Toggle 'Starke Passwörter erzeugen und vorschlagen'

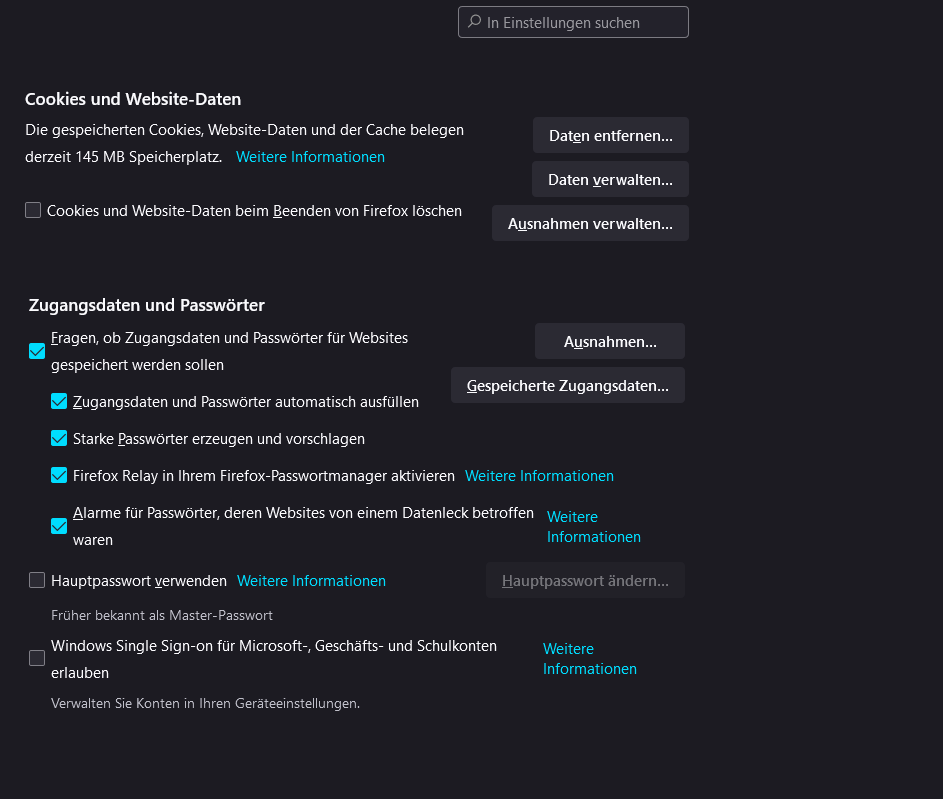59,439
